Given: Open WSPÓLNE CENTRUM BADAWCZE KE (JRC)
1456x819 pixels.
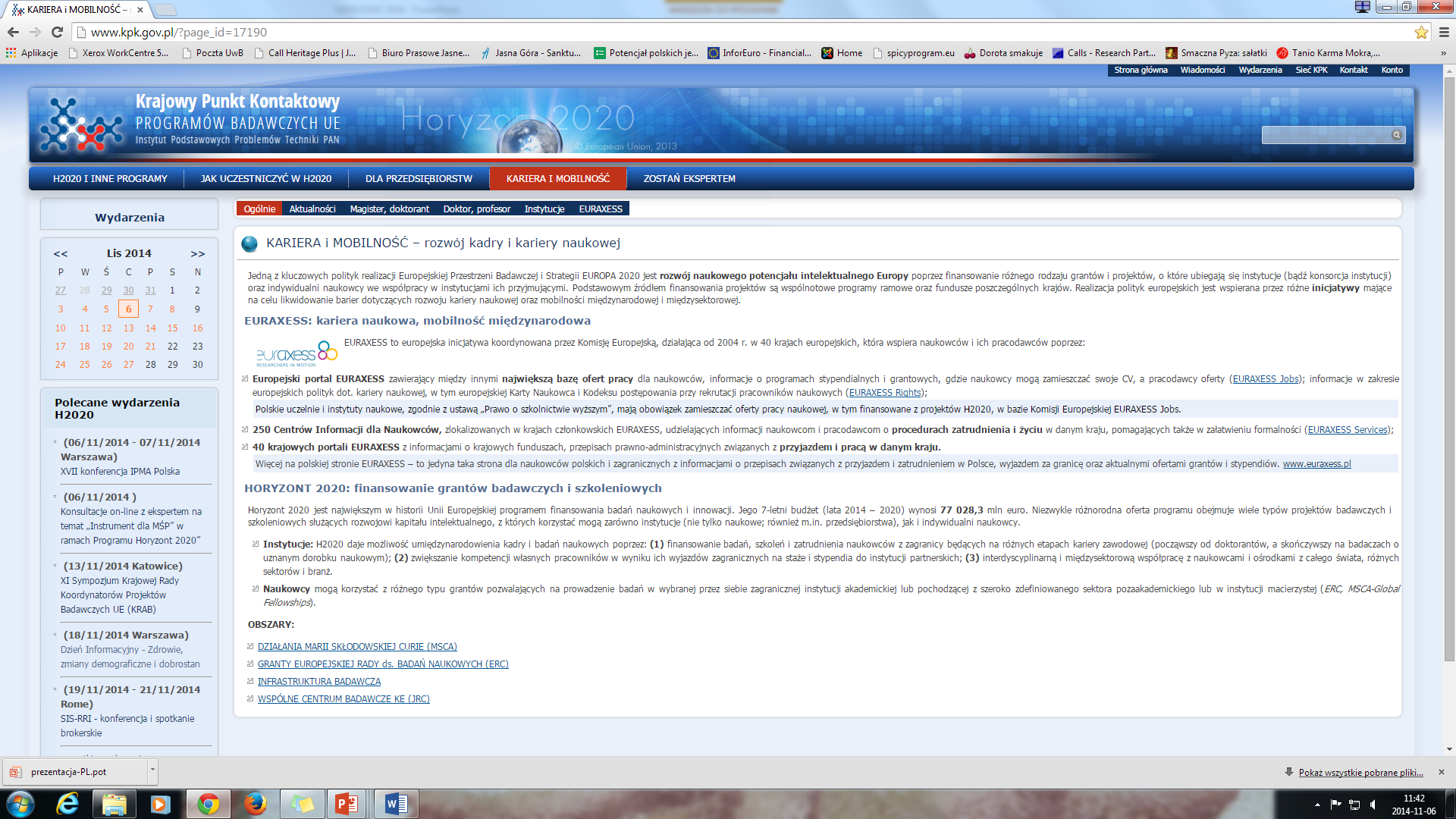Looking at the screenshot, I should 344,699.
